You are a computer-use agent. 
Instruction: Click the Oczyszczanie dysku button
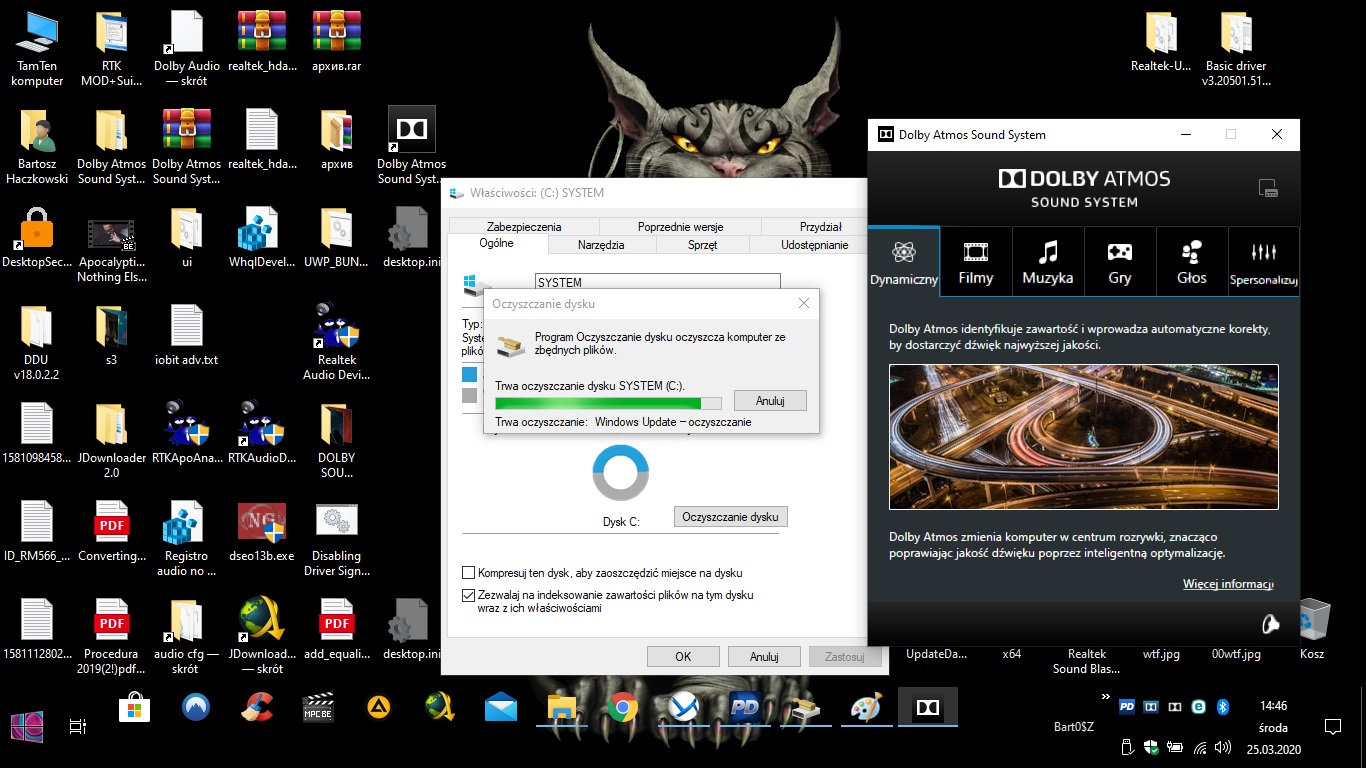[731, 517]
